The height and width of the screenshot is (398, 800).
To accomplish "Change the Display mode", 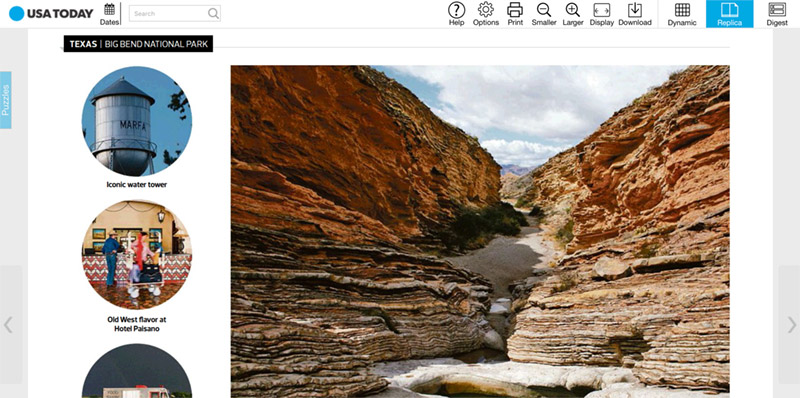I will (602, 14).
